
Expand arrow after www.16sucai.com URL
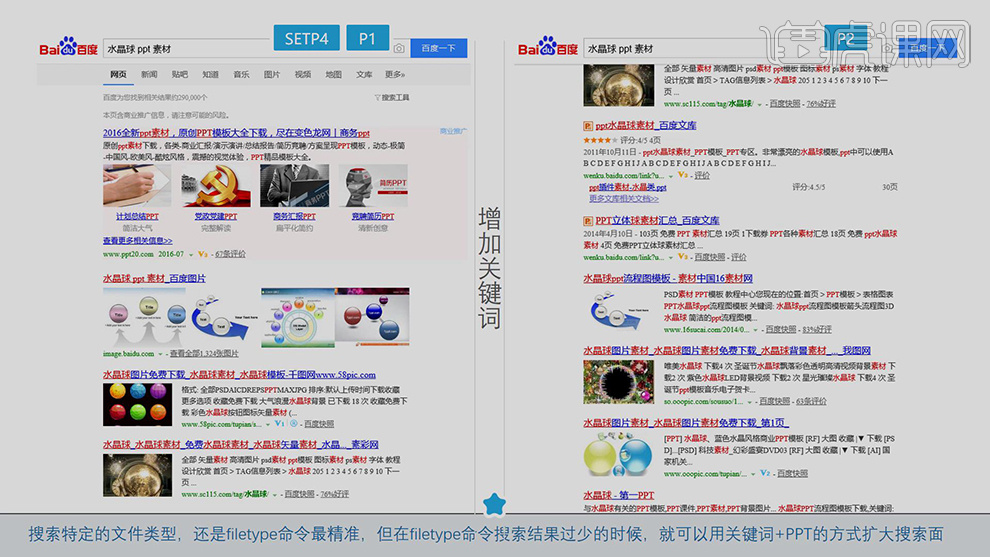click(756, 330)
